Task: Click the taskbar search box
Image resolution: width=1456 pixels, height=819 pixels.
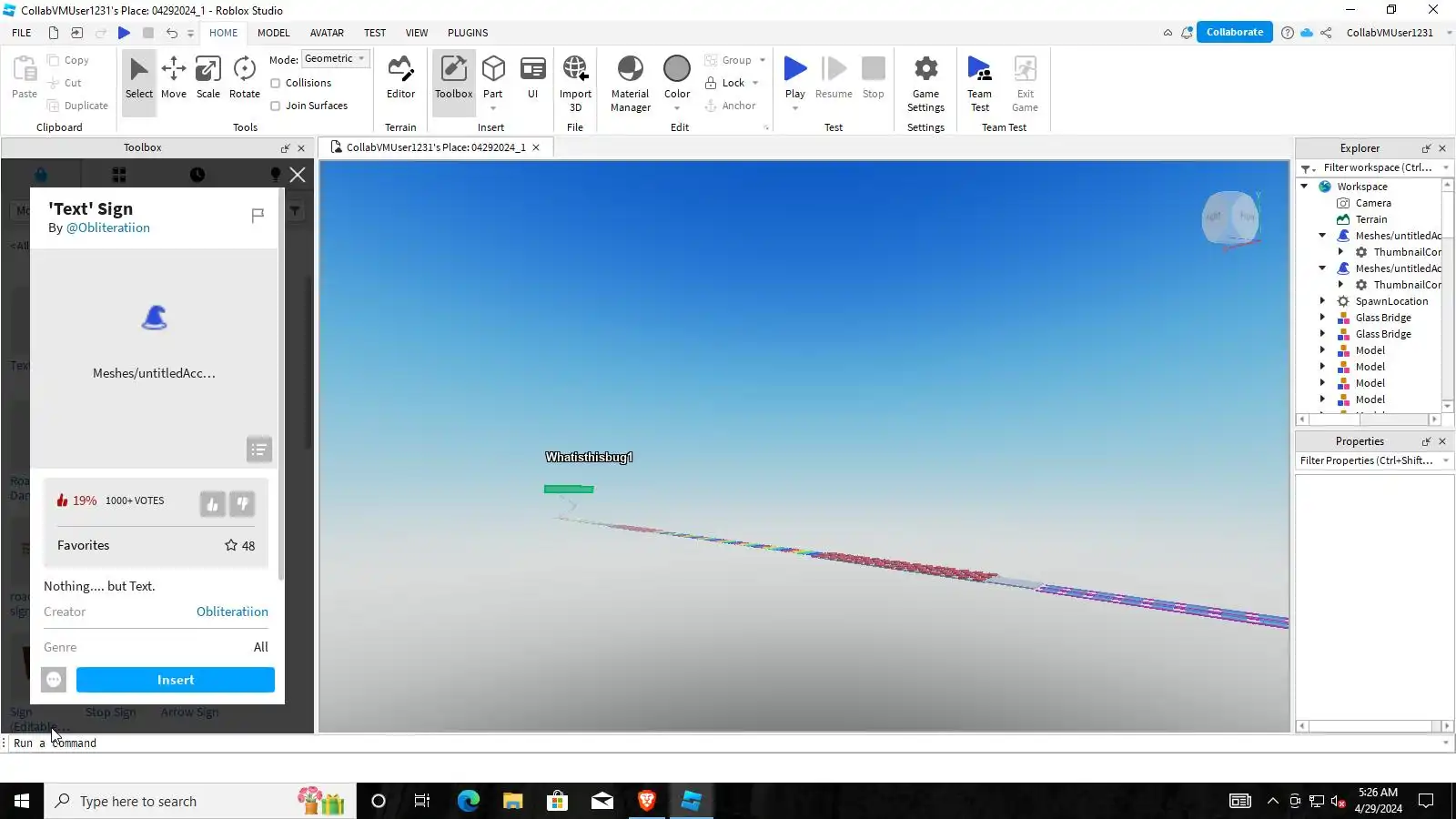Action: 200,801
